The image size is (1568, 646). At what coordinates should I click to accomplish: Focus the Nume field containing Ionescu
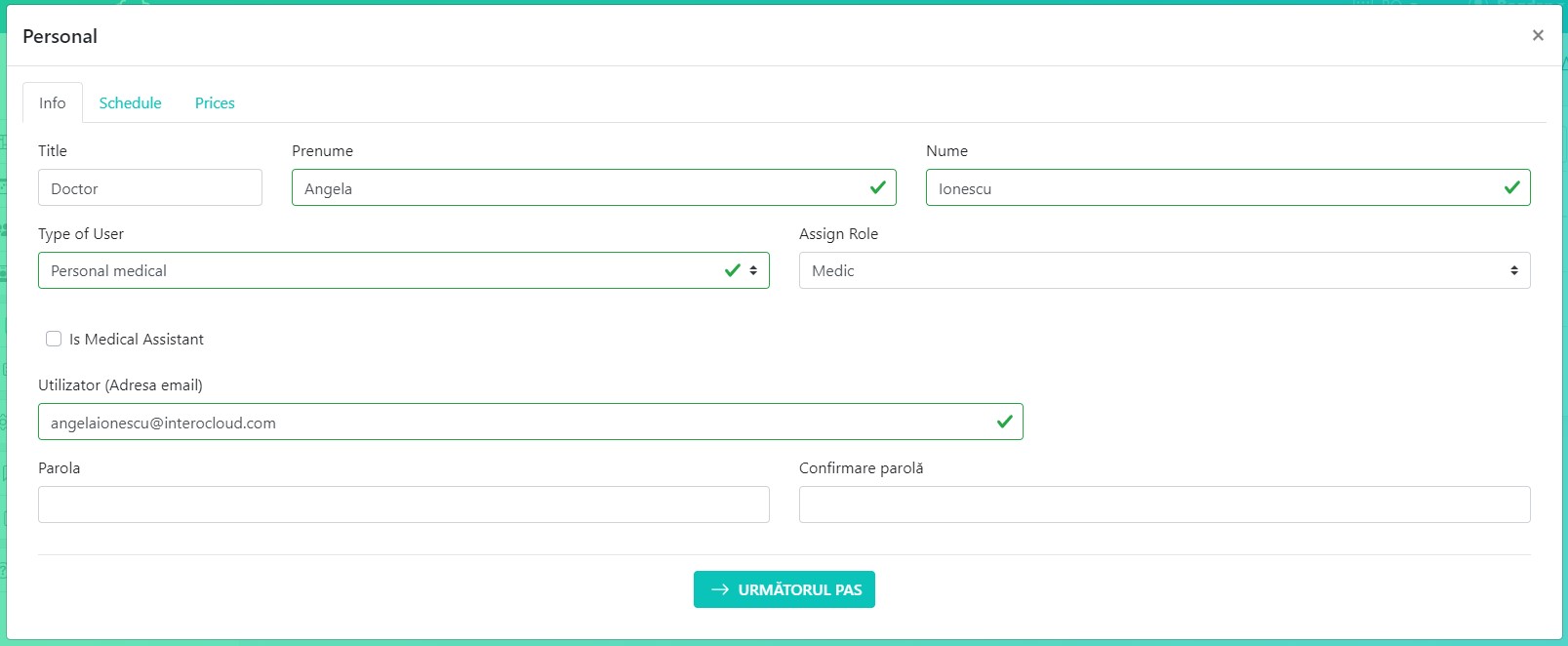click(1210, 188)
